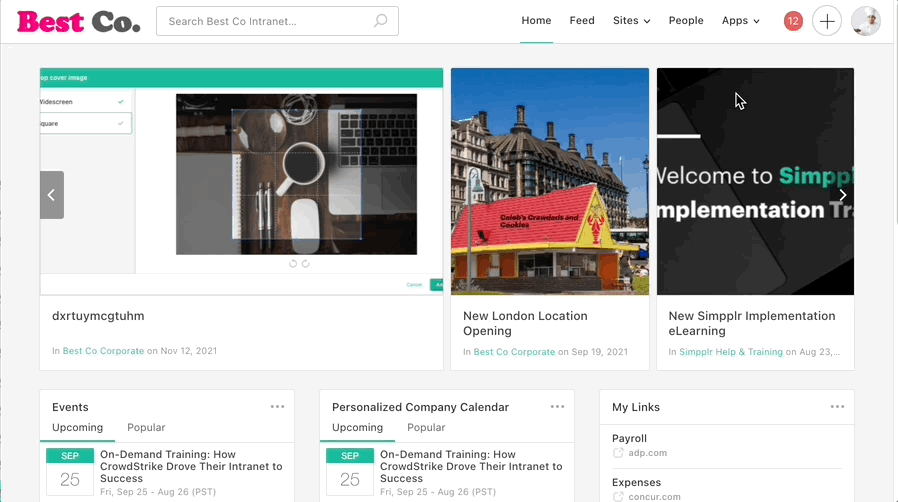Select Upcoming tab in Personalized Company Calendar

click(x=357, y=428)
